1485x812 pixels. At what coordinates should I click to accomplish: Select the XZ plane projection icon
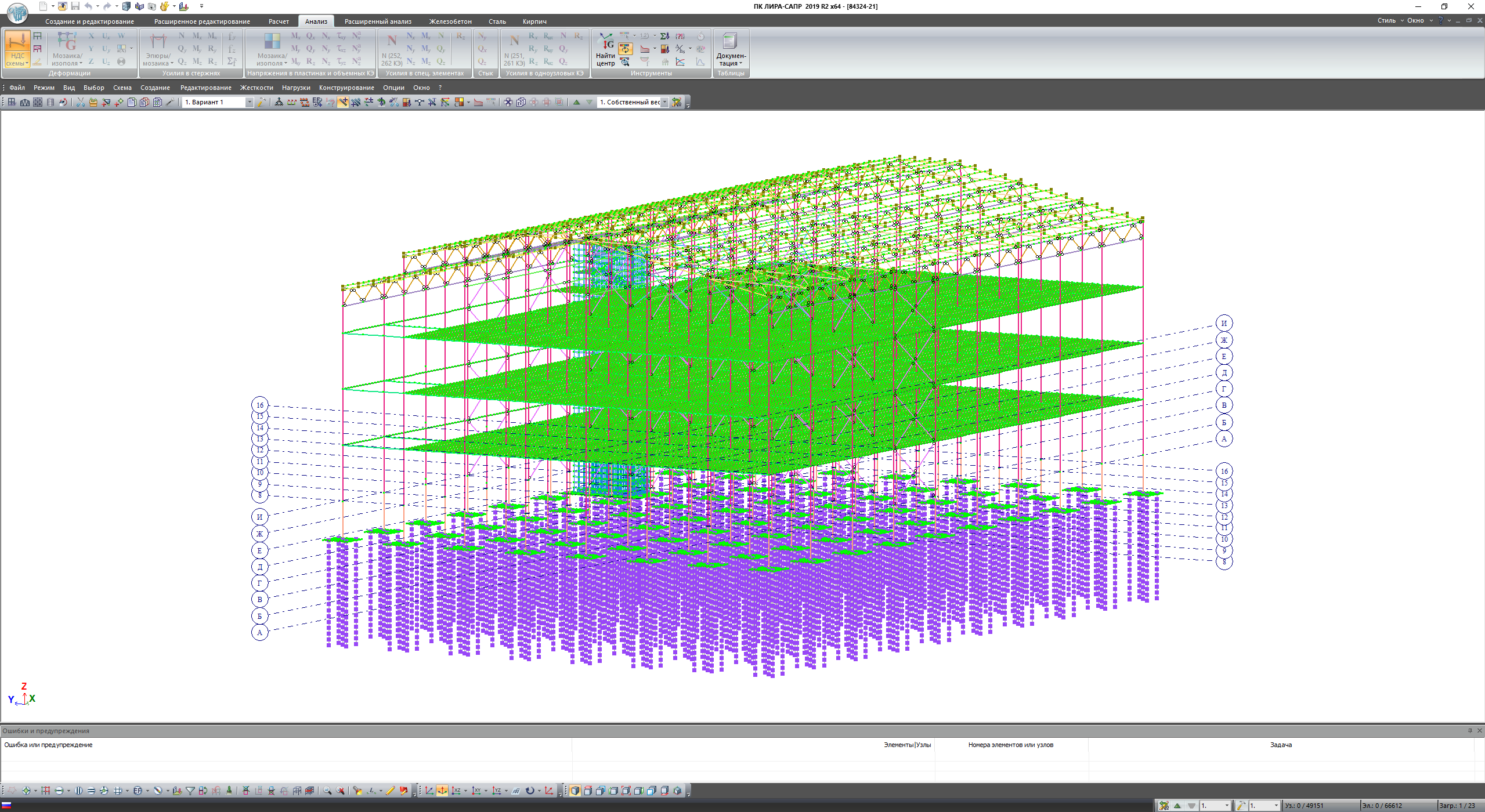click(456, 791)
